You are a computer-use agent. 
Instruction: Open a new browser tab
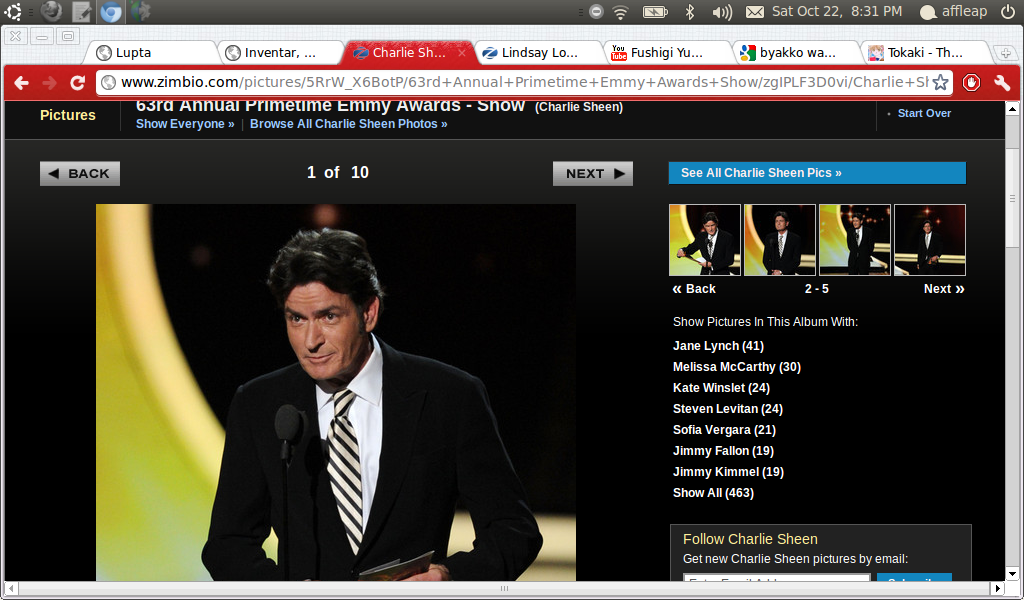[1005, 53]
